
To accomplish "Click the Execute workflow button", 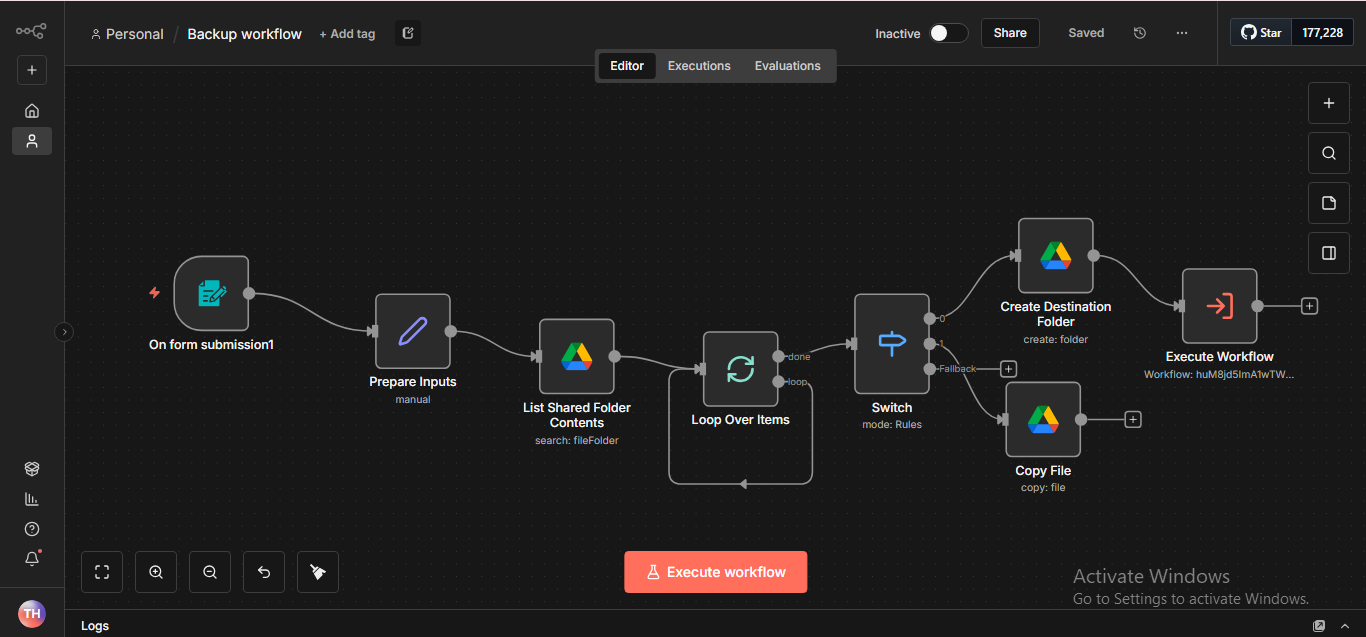I will (x=715, y=572).
